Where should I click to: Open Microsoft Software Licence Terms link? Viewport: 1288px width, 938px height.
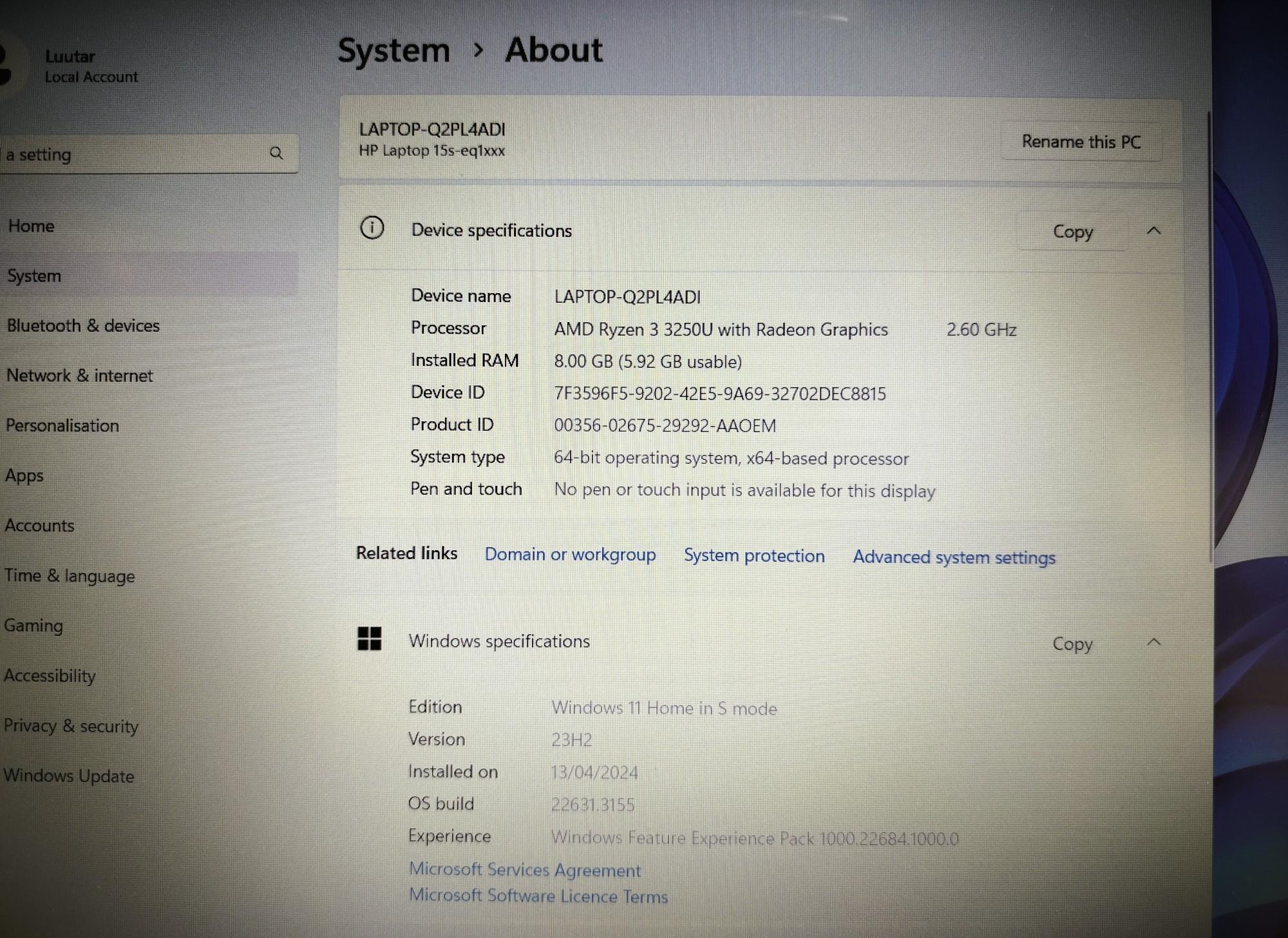(x=538, y=896)
